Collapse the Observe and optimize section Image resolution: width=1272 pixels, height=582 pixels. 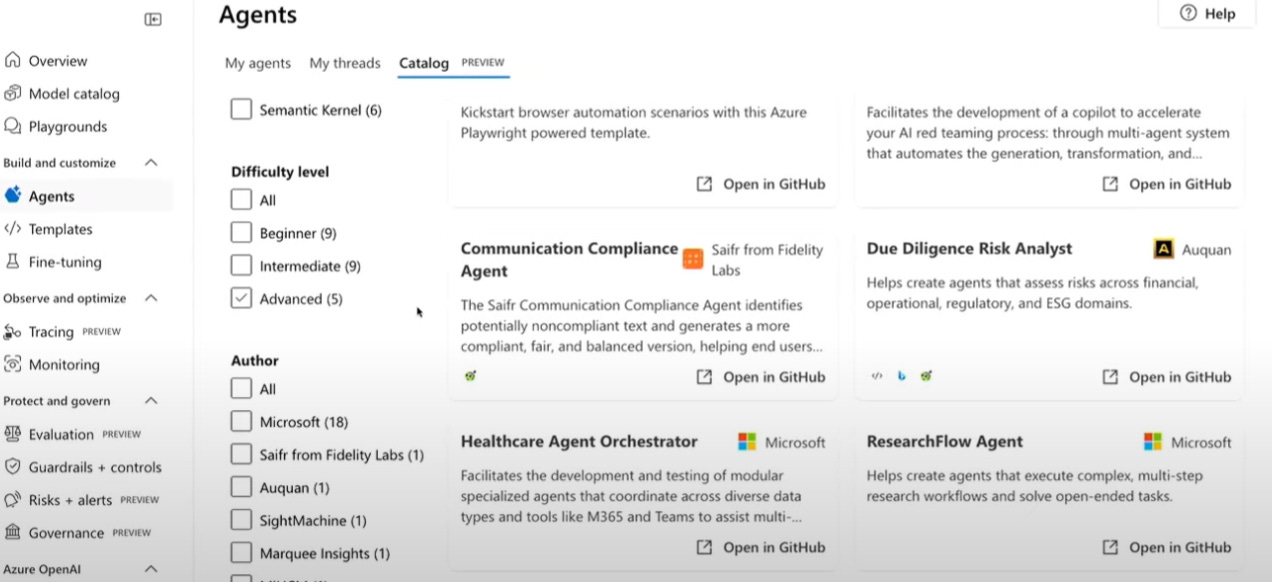[x=151, y=298]
